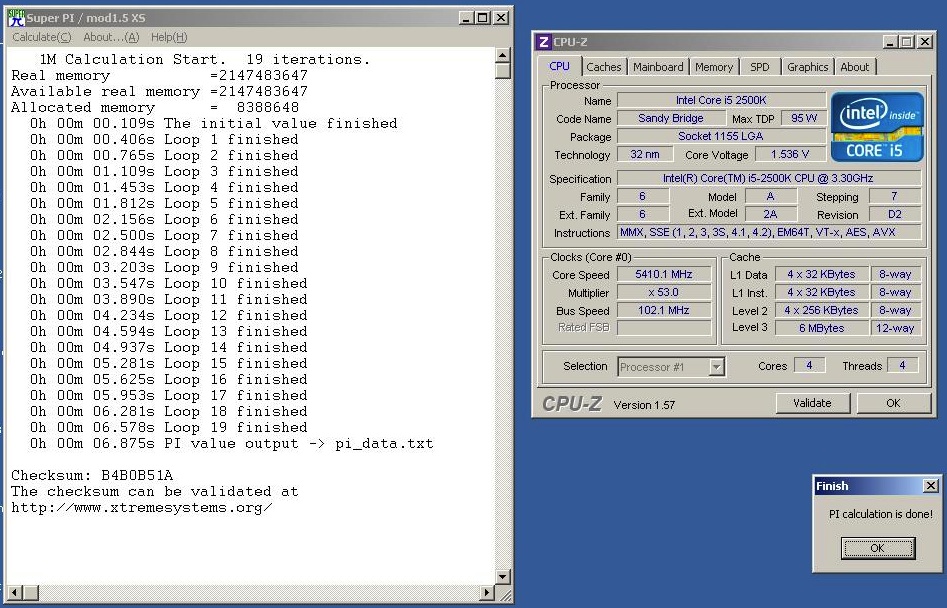The image size is (947, 608).
Task: Open the About menu in Super PI
Action: [x=111, y=37]
